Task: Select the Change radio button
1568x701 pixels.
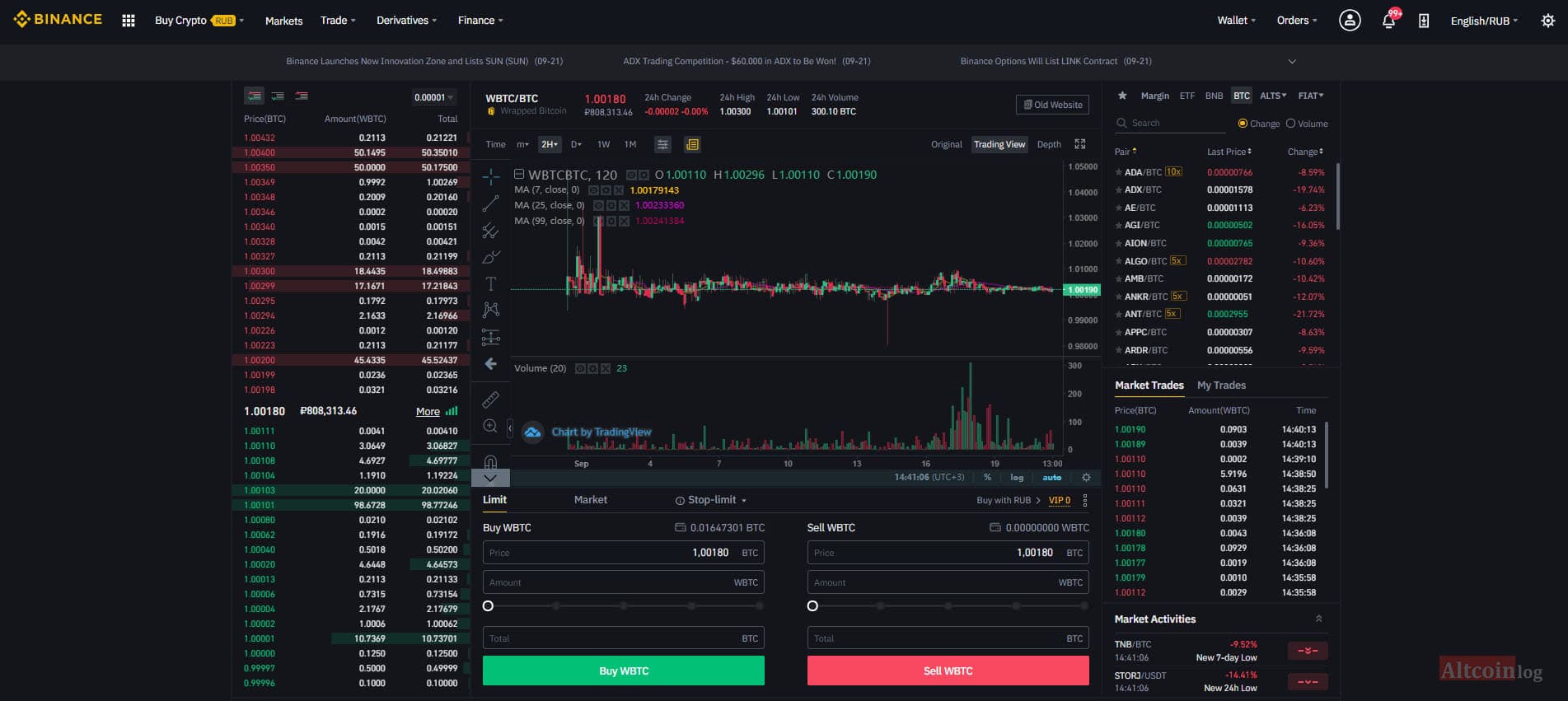Action: tap(1243, 124)
